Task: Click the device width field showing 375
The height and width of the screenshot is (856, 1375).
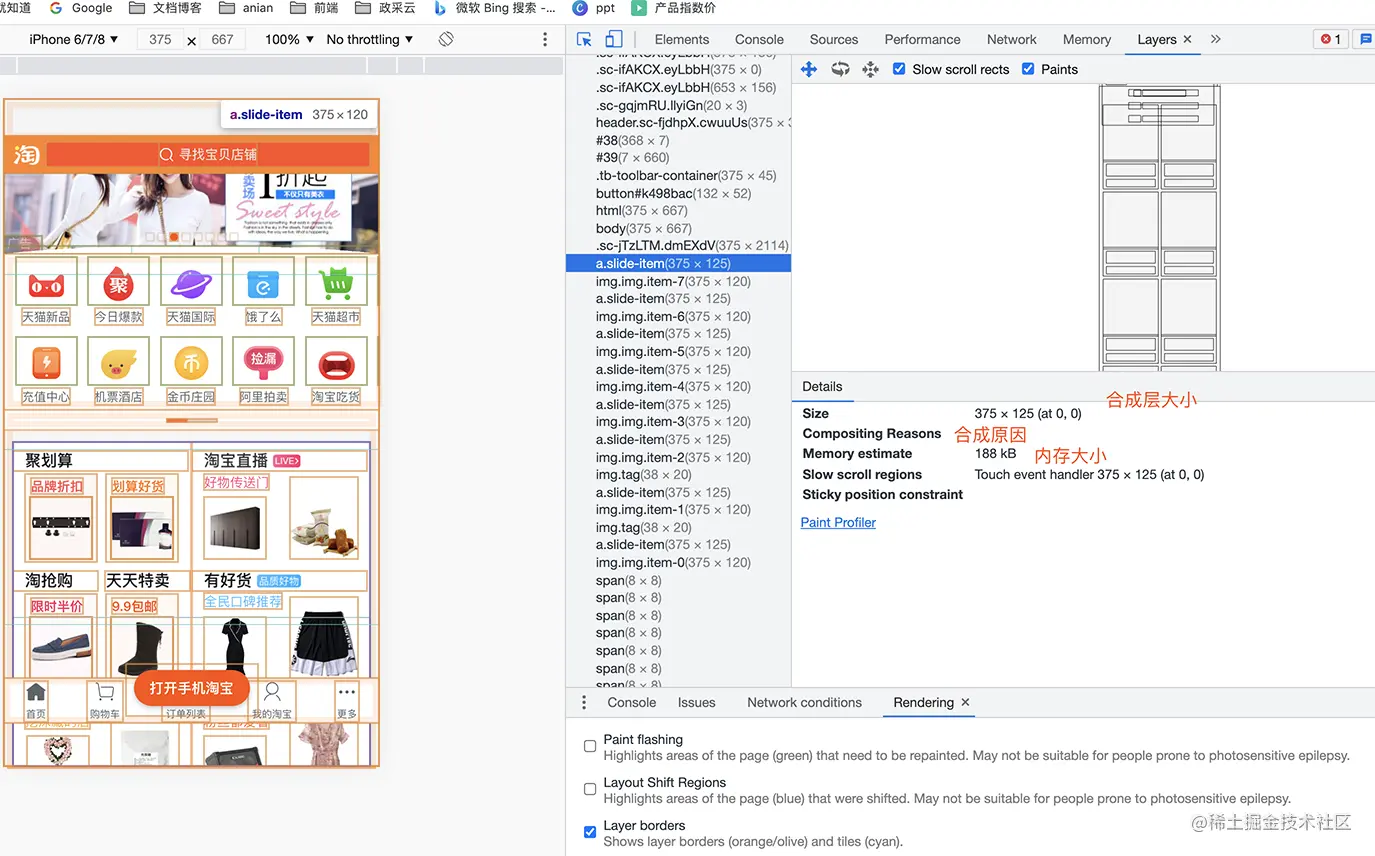Action: point(160,39)
